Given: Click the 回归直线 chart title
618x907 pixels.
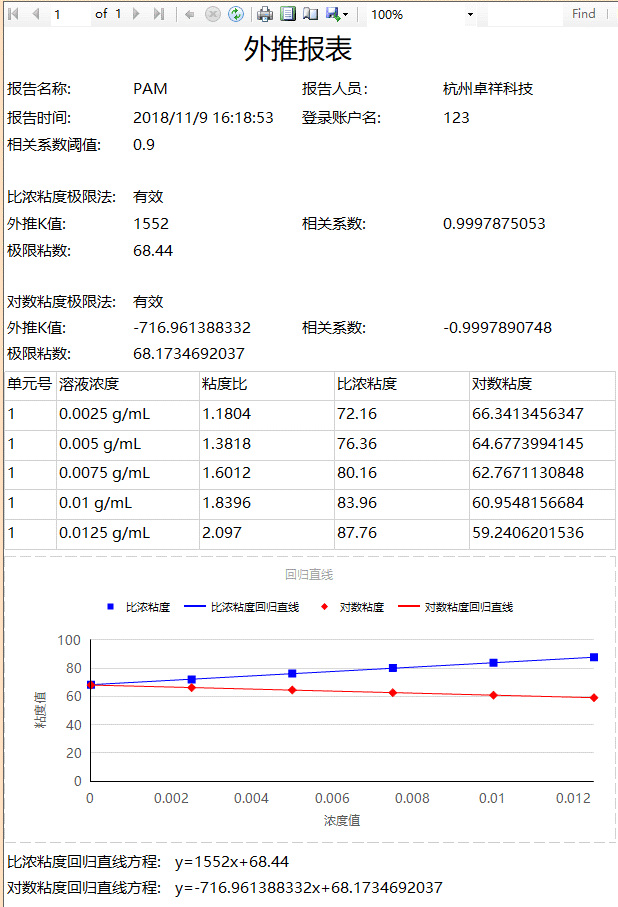Looking at the screenshot, I should [309, 575].
